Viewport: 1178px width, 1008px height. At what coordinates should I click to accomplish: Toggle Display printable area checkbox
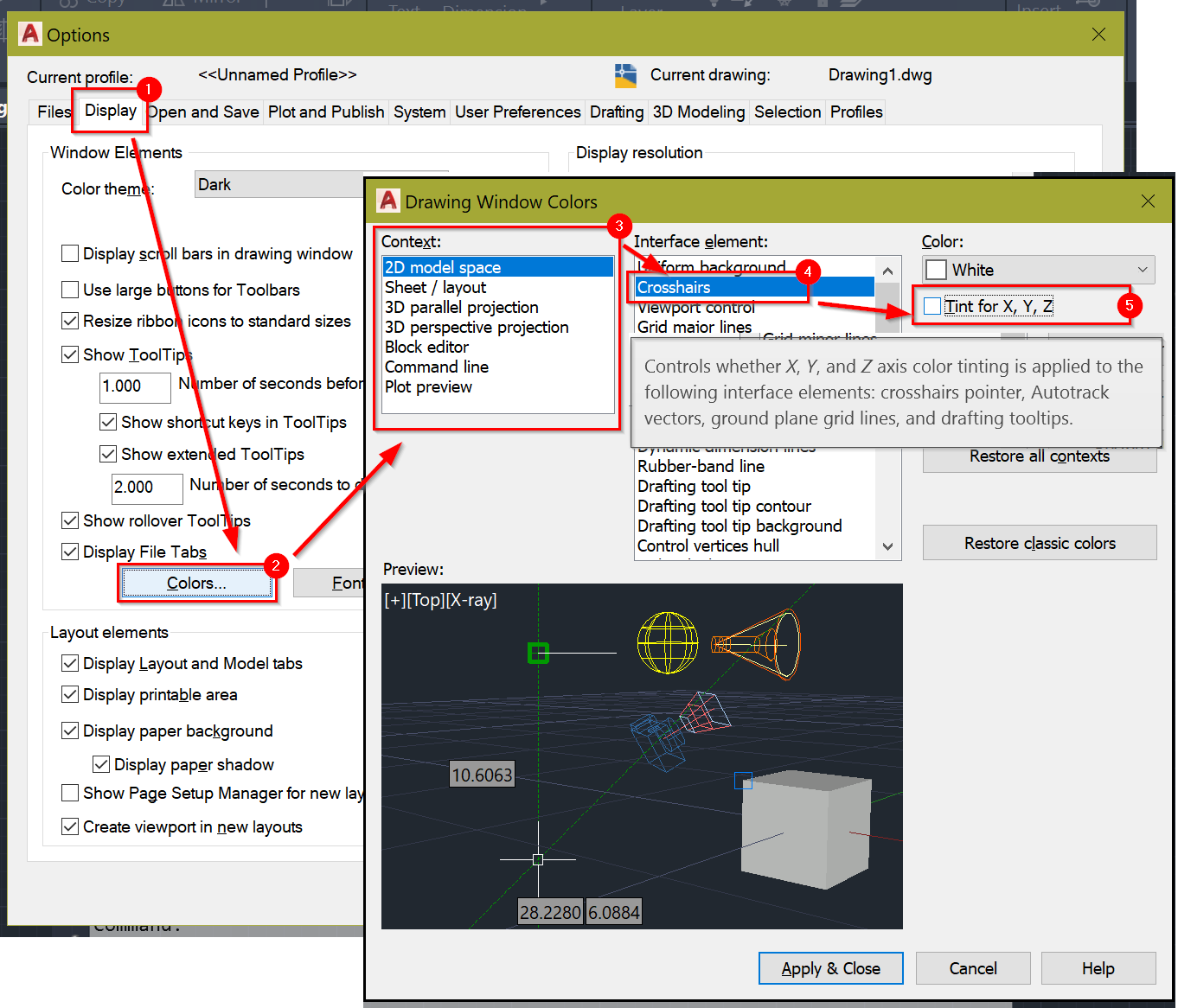tap(70, 694)
